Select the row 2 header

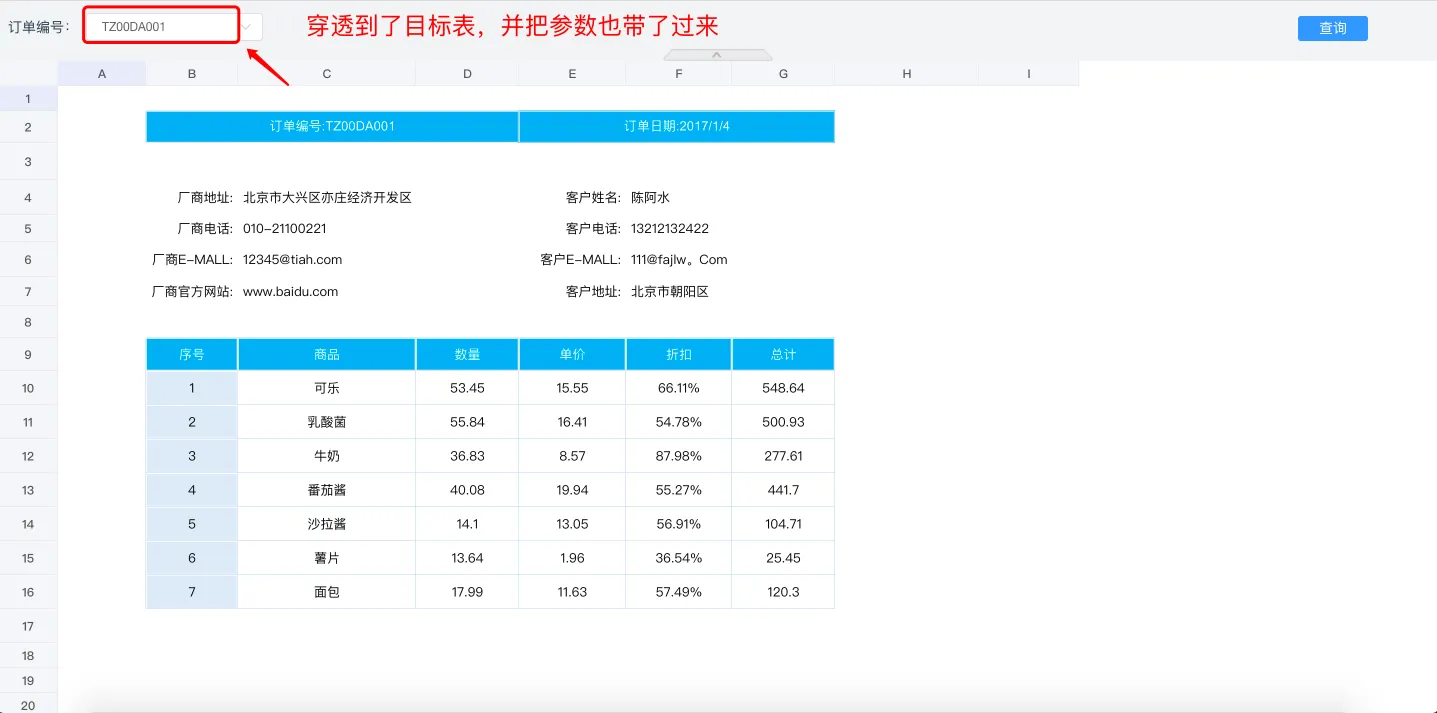(x=28, y=127)
